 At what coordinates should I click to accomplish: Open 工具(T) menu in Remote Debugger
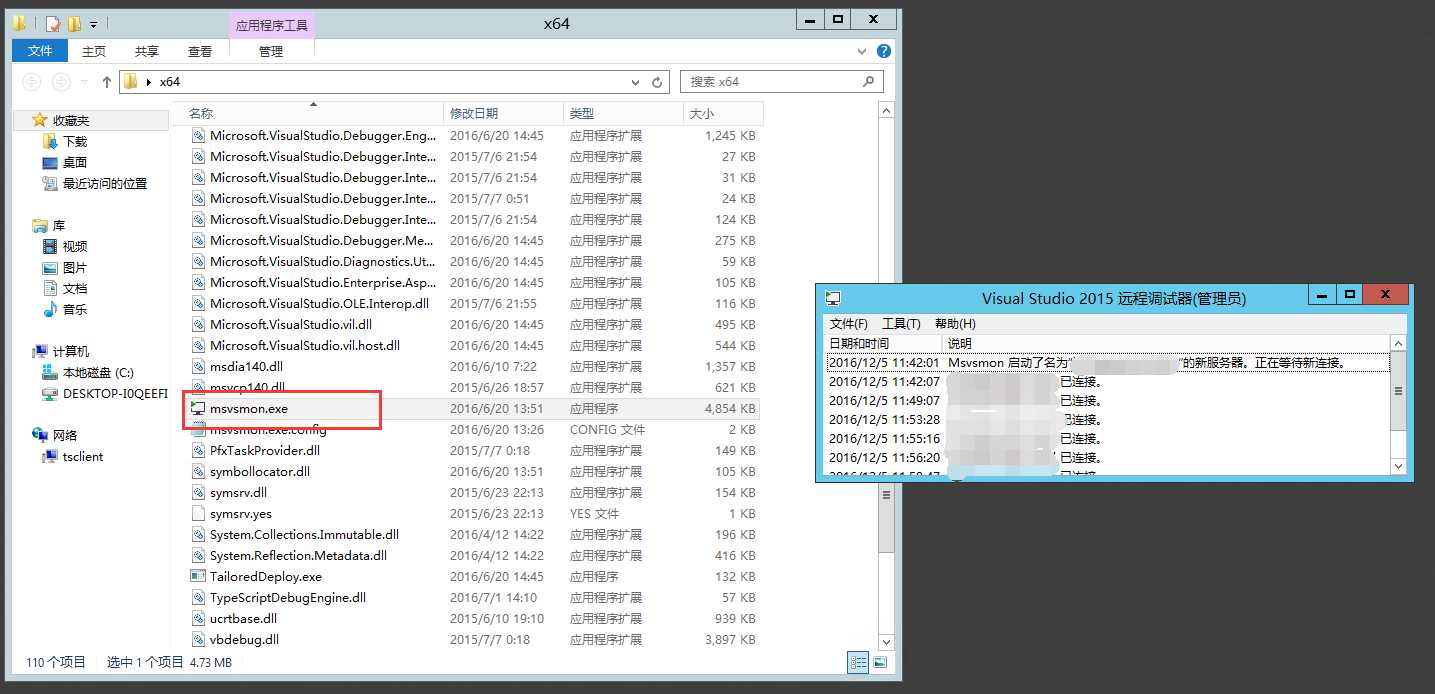coord(901,324)
